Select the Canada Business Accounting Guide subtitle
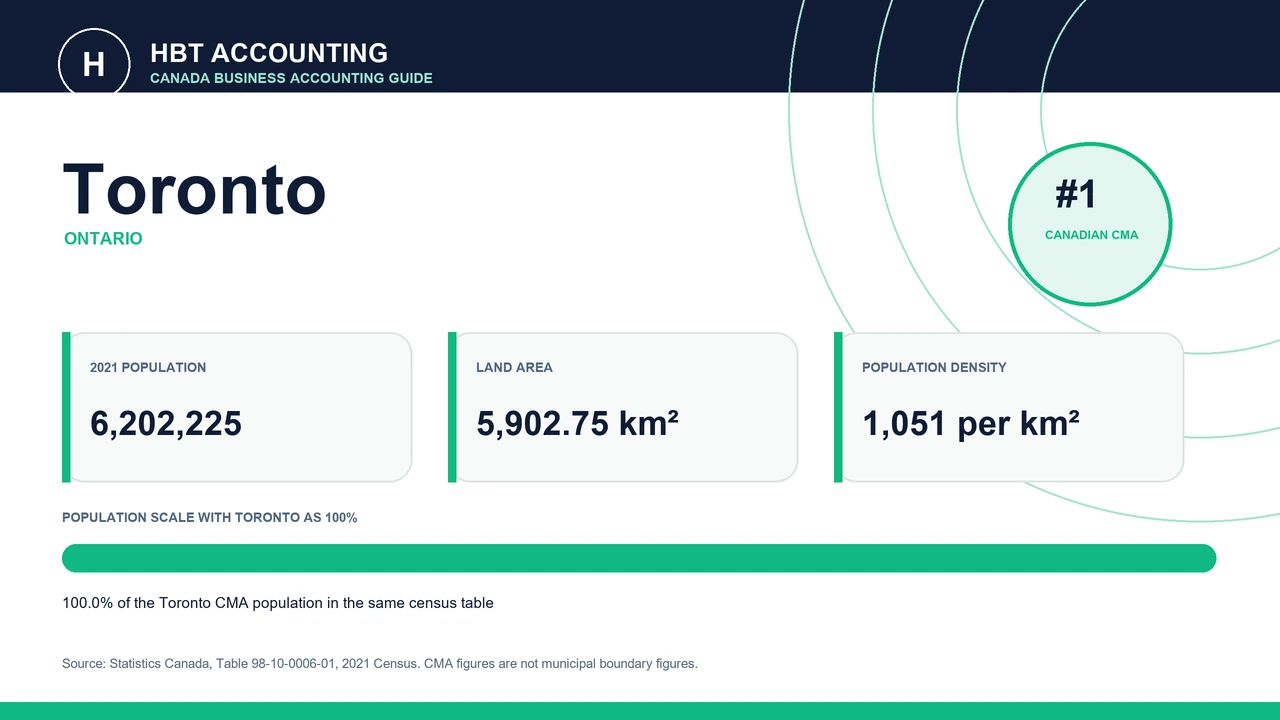The width and height of the screenshot is (1280, 720). [x=291, y=78]
